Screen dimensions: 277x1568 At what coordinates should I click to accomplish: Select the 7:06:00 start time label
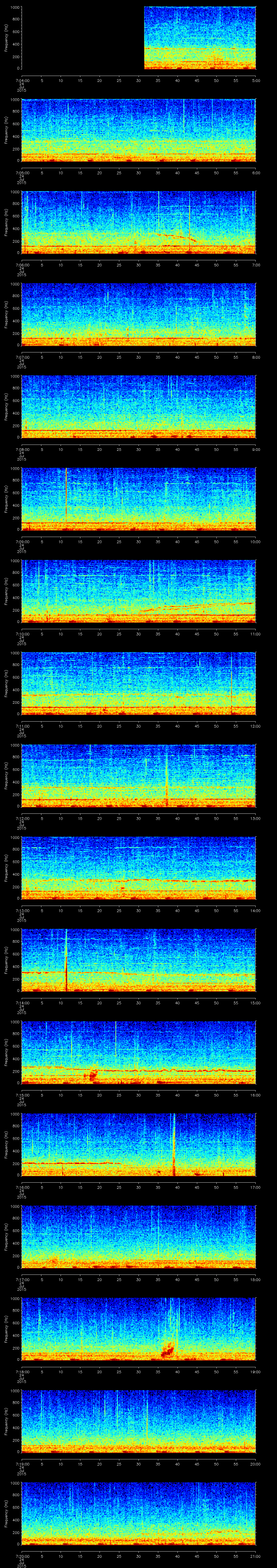22,265
